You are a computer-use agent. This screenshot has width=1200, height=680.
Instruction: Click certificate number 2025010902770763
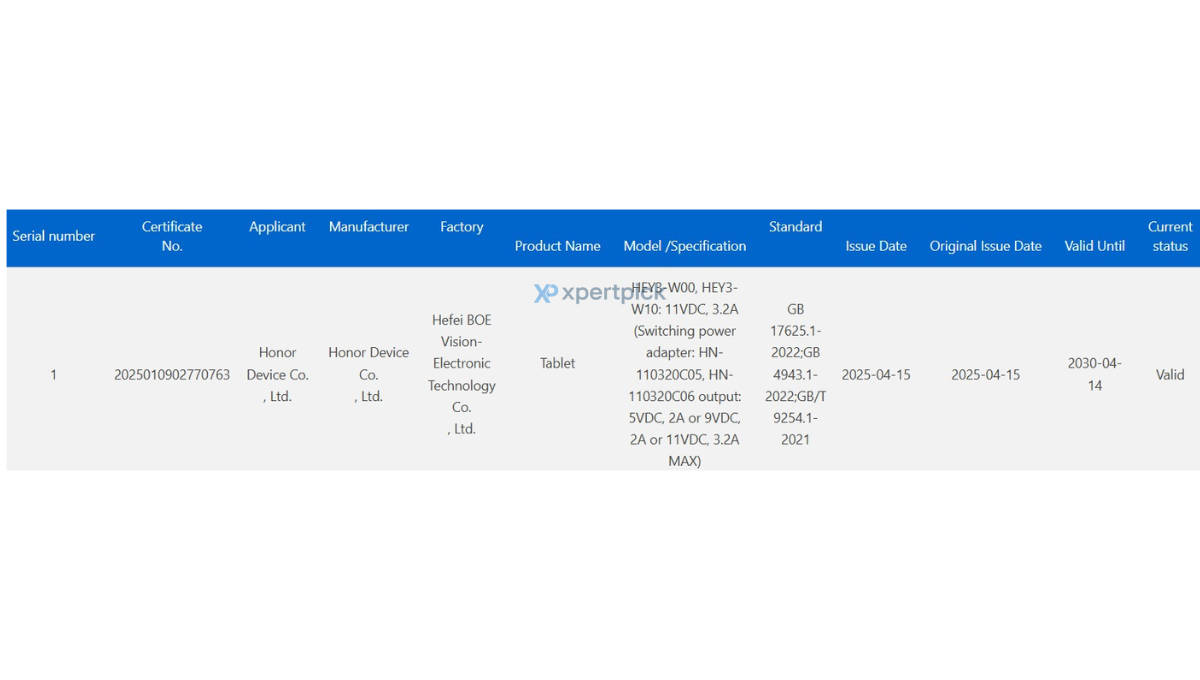pos(172,375)
